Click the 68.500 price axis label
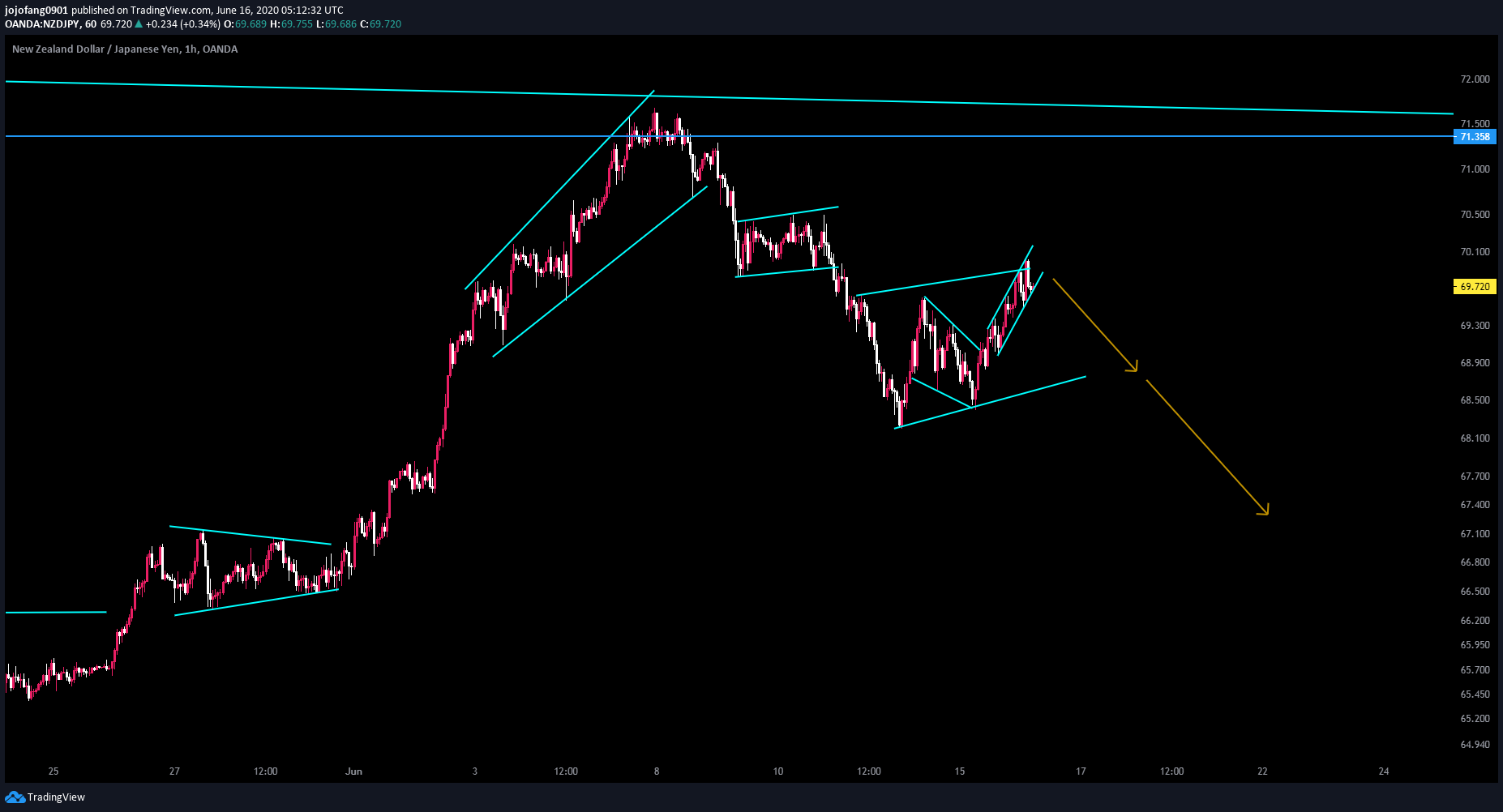This screenshot has height=812, width=1503. point(1475,400)
